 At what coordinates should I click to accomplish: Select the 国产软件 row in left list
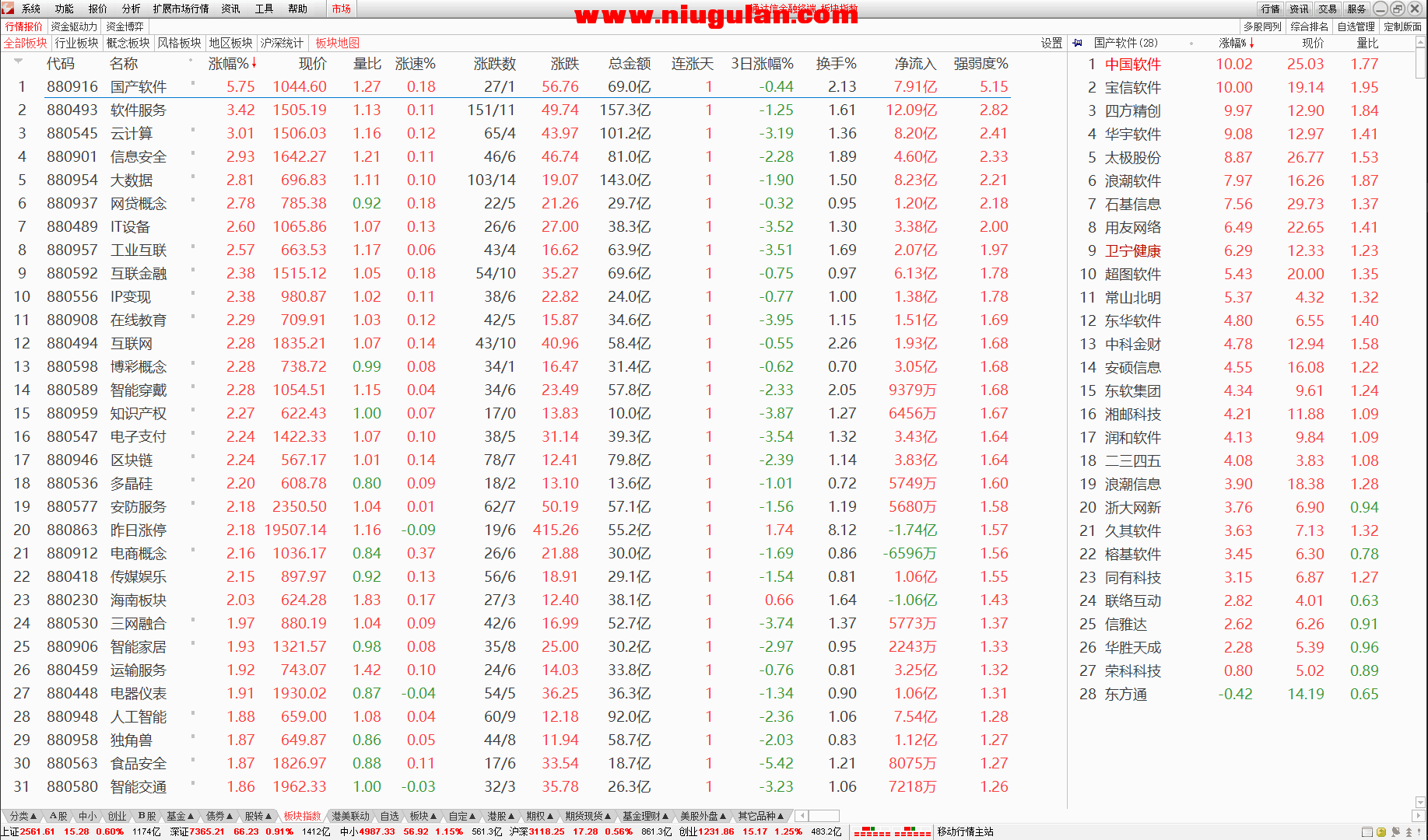point(506,86)
